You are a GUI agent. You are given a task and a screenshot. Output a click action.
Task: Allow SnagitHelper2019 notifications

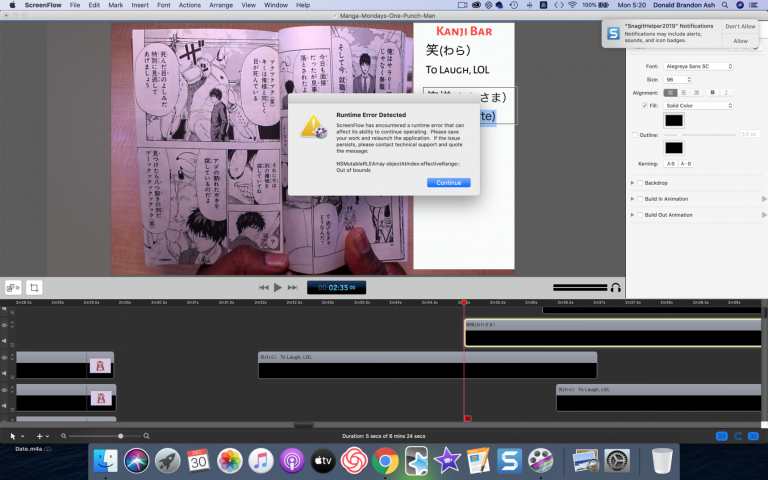740,41
